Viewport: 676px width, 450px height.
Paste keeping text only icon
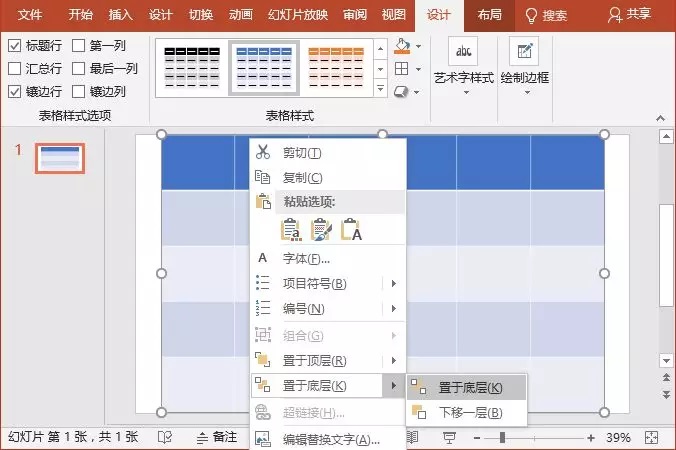point(351,229)
